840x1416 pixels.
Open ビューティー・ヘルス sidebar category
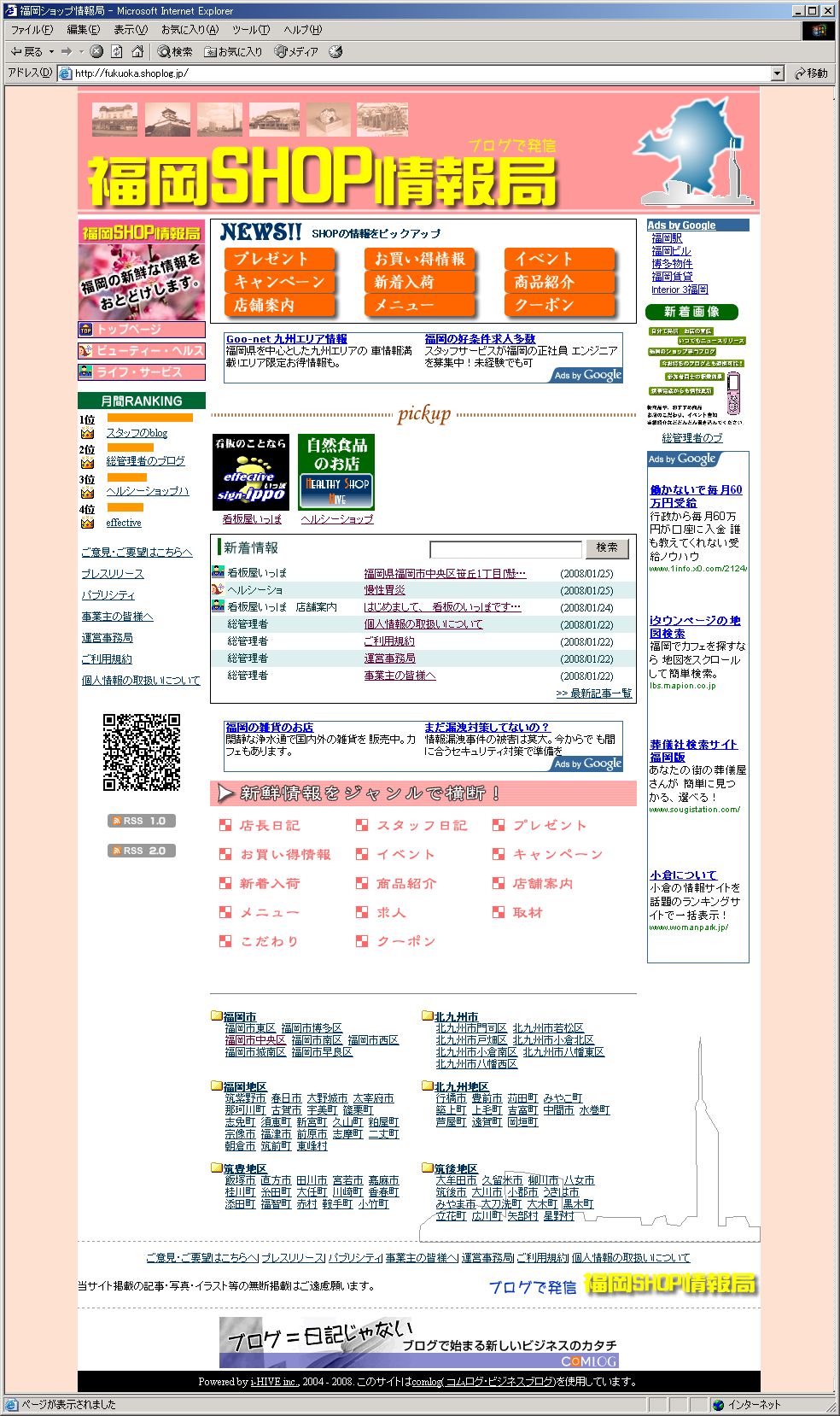click(x=142, y=351)
